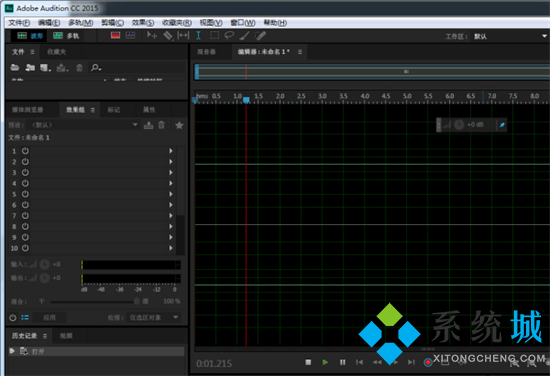Click the green Play button

pyautogui.click(x=325, y=362)
